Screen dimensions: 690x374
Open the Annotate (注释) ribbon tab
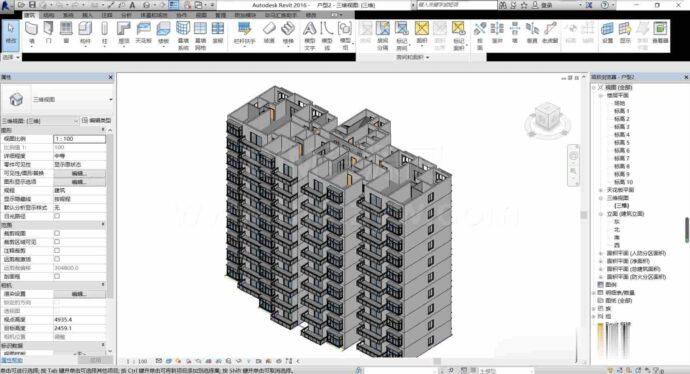(x=107, y=15)
